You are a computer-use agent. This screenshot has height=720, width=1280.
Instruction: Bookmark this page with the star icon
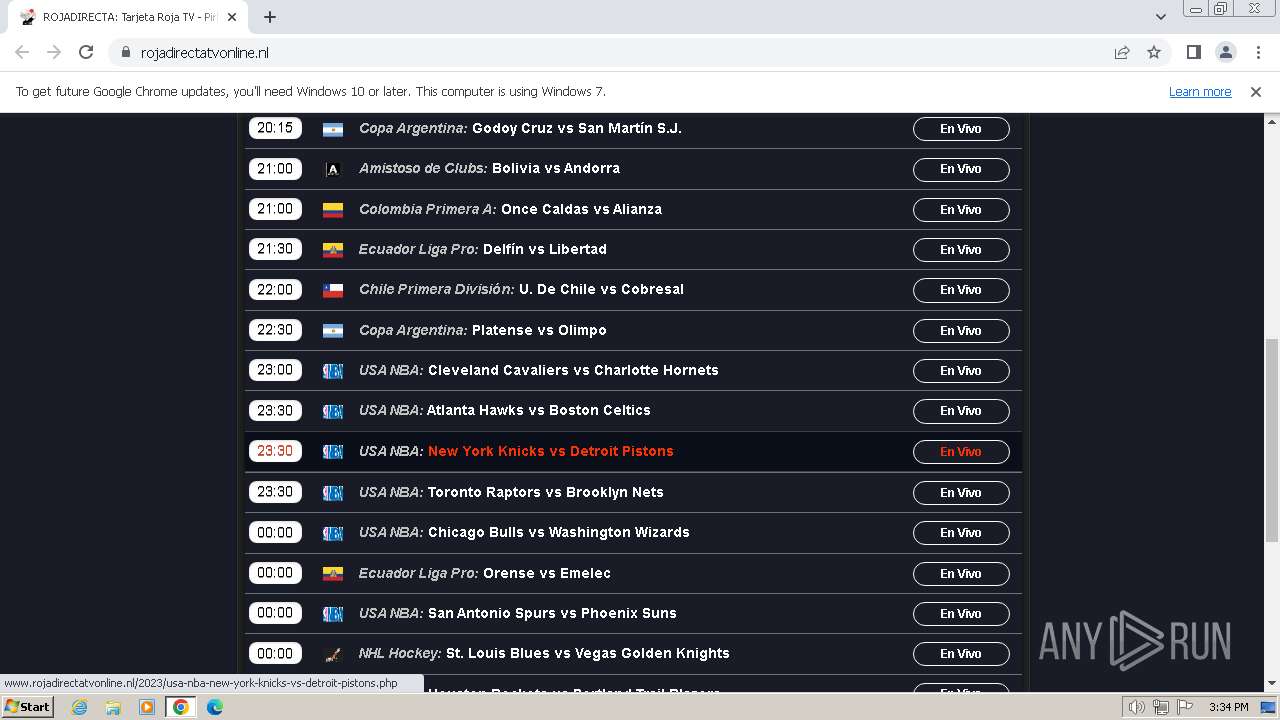[1154, 52]
